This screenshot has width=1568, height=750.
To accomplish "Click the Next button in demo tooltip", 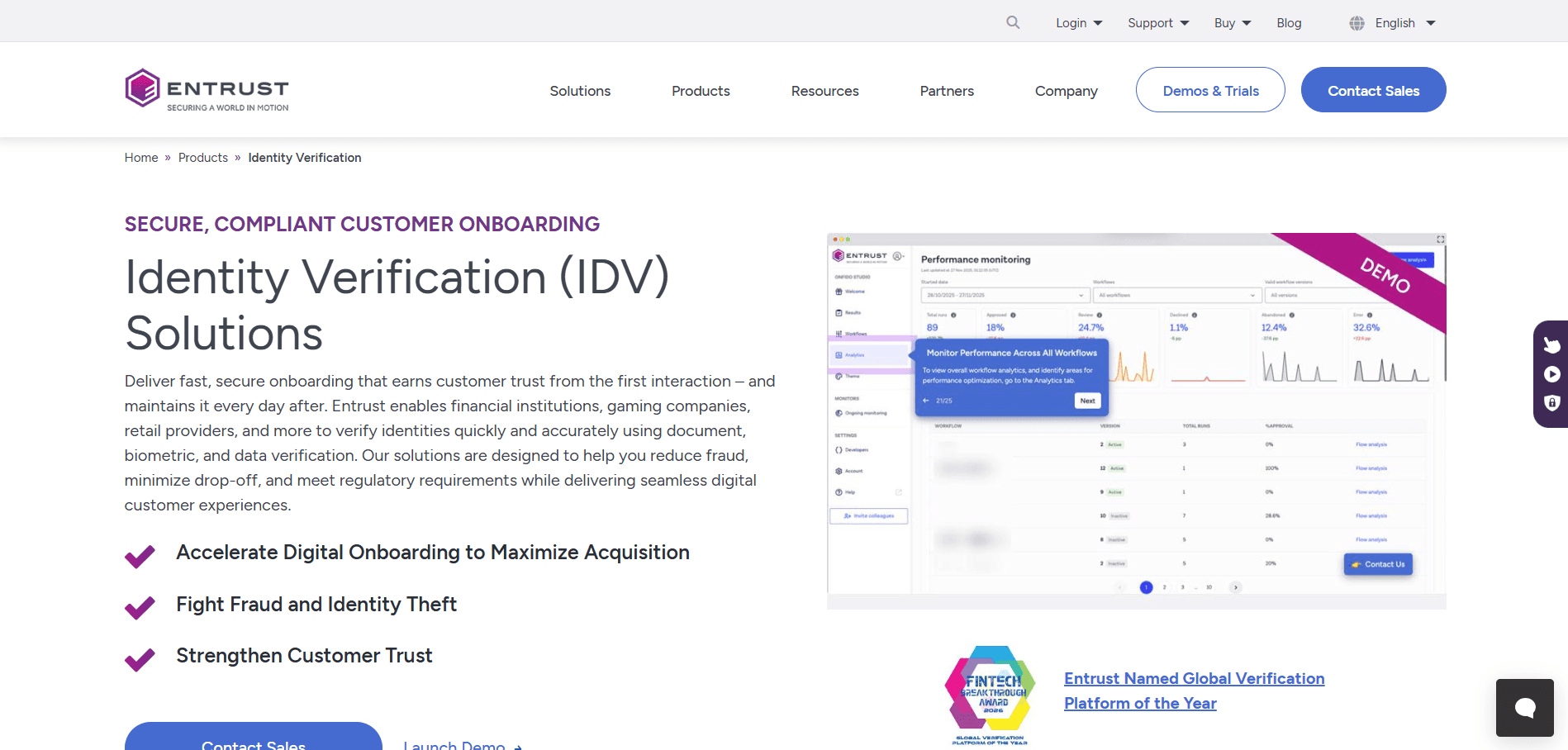I will tap(1087, 401).
